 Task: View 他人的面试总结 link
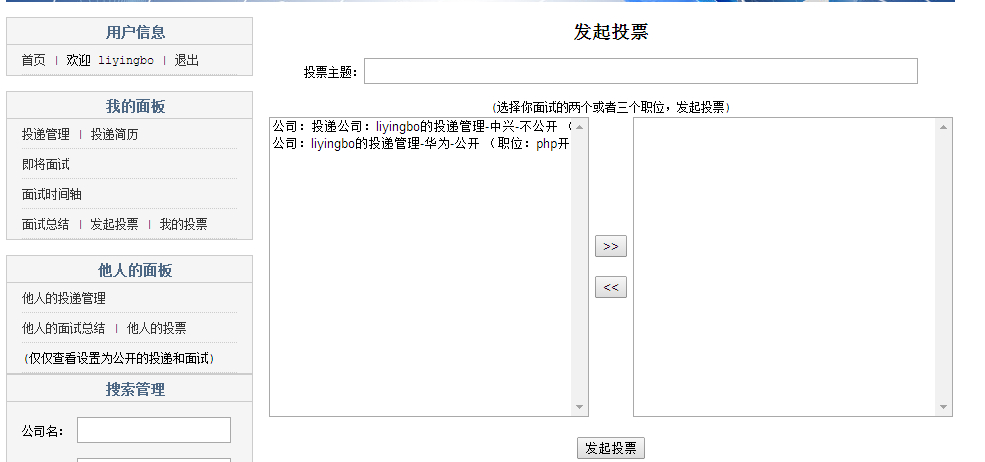[x=64, y=328]
